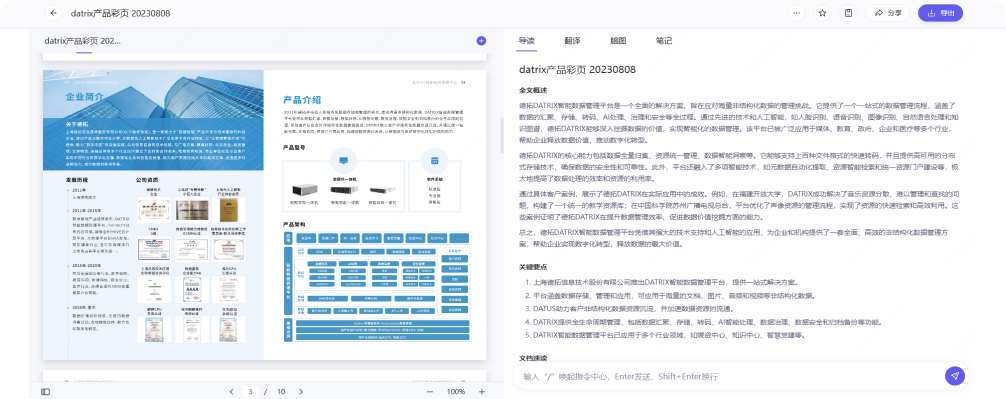Star this document as favorite
Image resolution: width=1006 pixels, height=399 pixels.
[x=822, y=13]
